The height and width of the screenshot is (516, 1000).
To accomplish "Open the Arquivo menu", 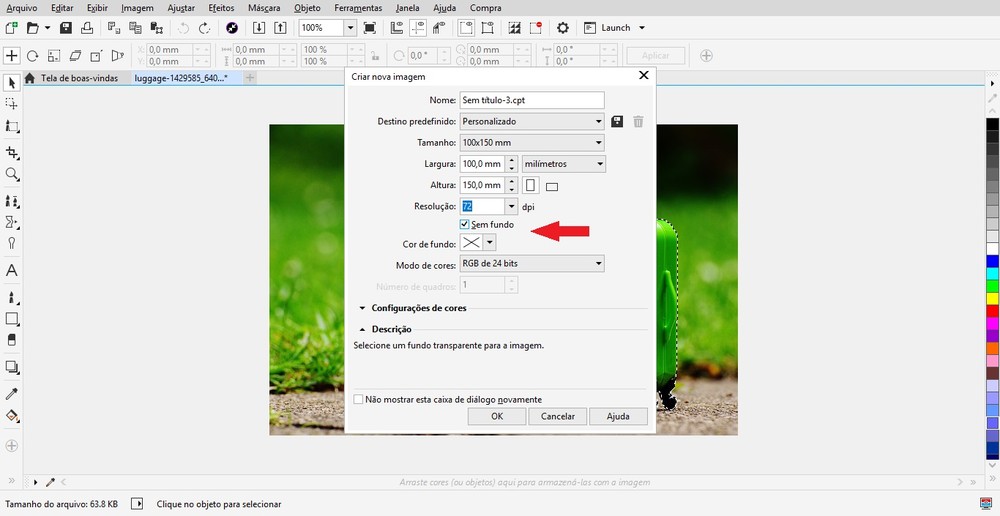I will (x=22, y=8).
